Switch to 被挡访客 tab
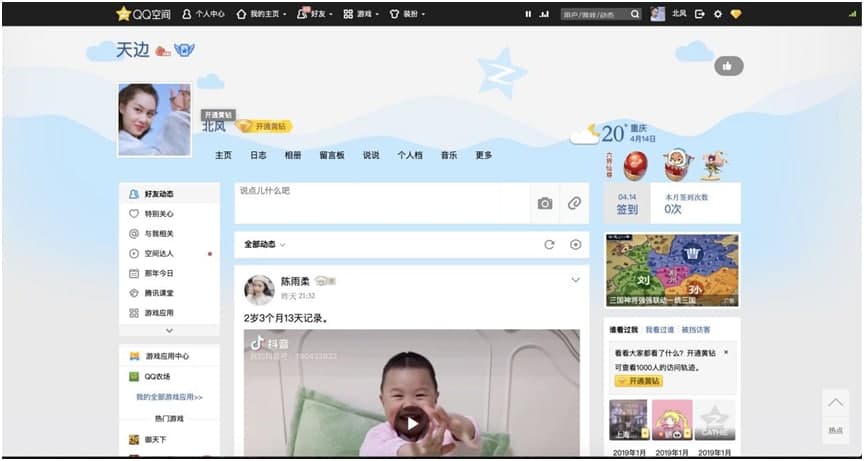864x461 pixels. click(696, 330)
